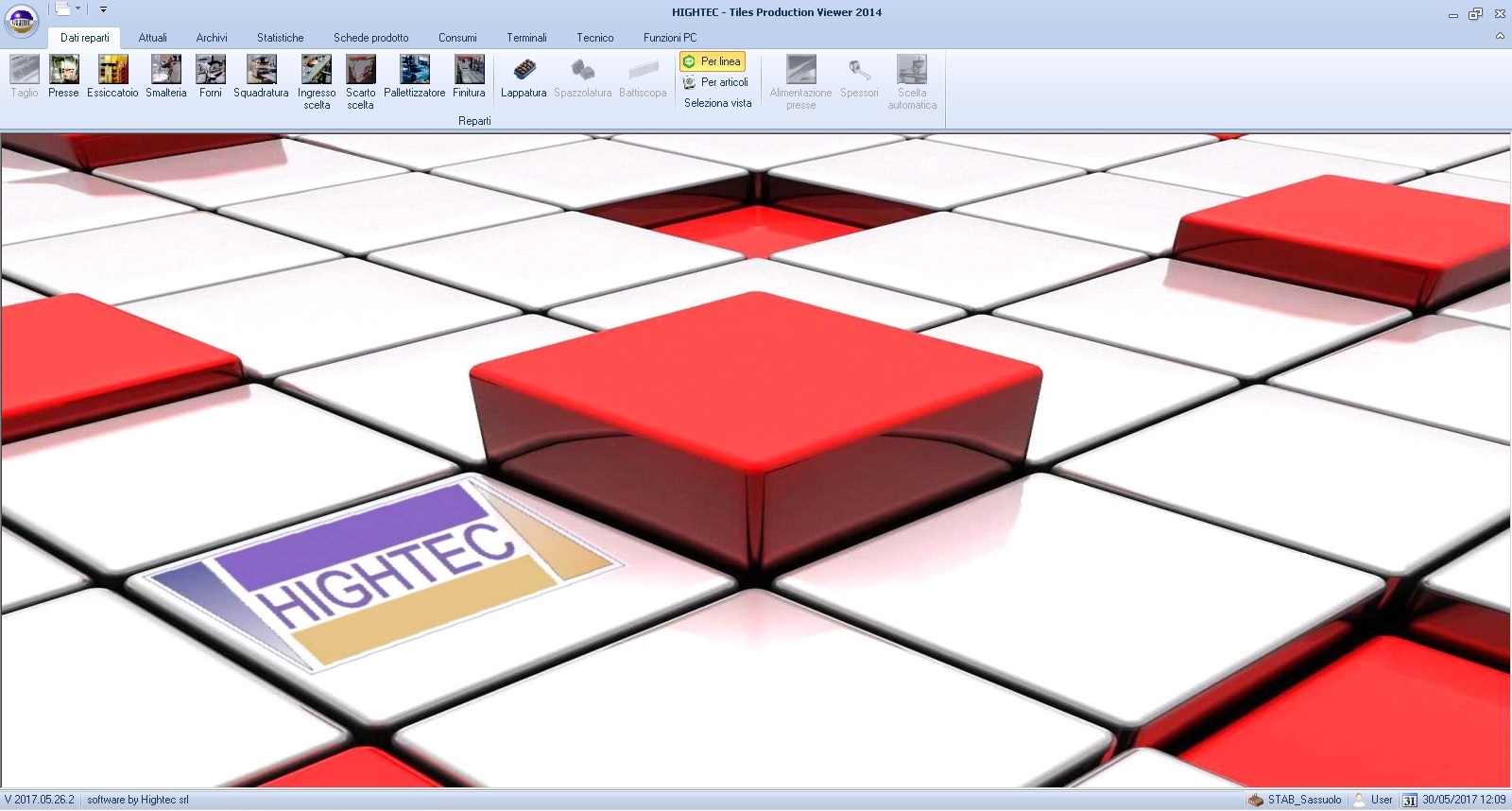Image resolution: width=1512 pixels, height=811 pixels.
Task: Select the Scarto scelta icon
Action: pos(361,82)
